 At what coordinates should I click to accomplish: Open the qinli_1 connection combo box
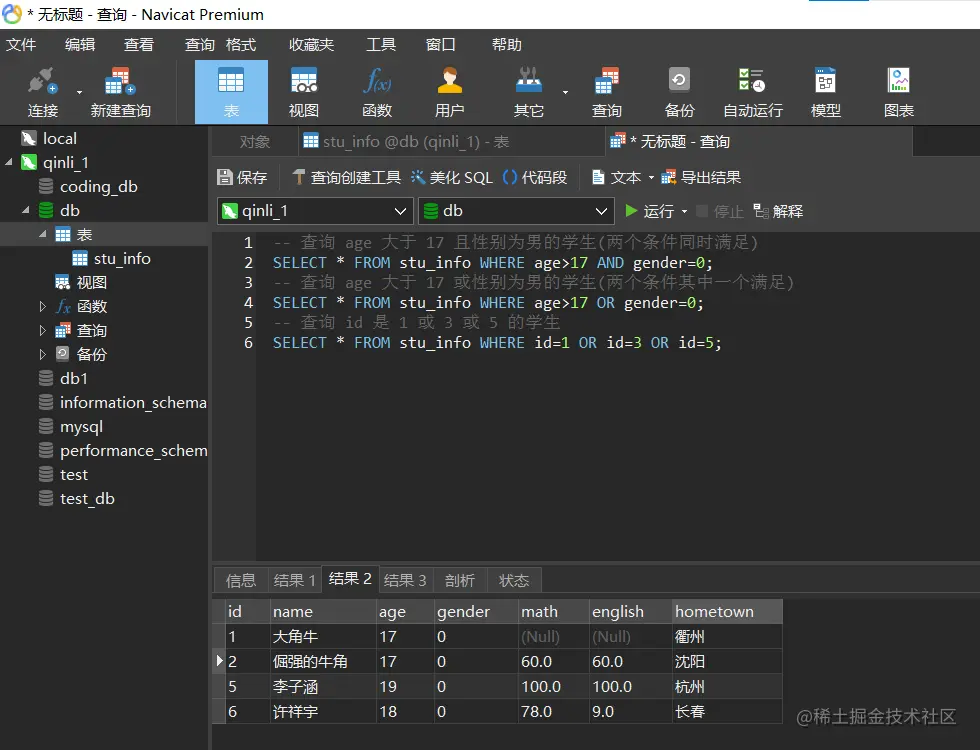(x=316, y=211)
